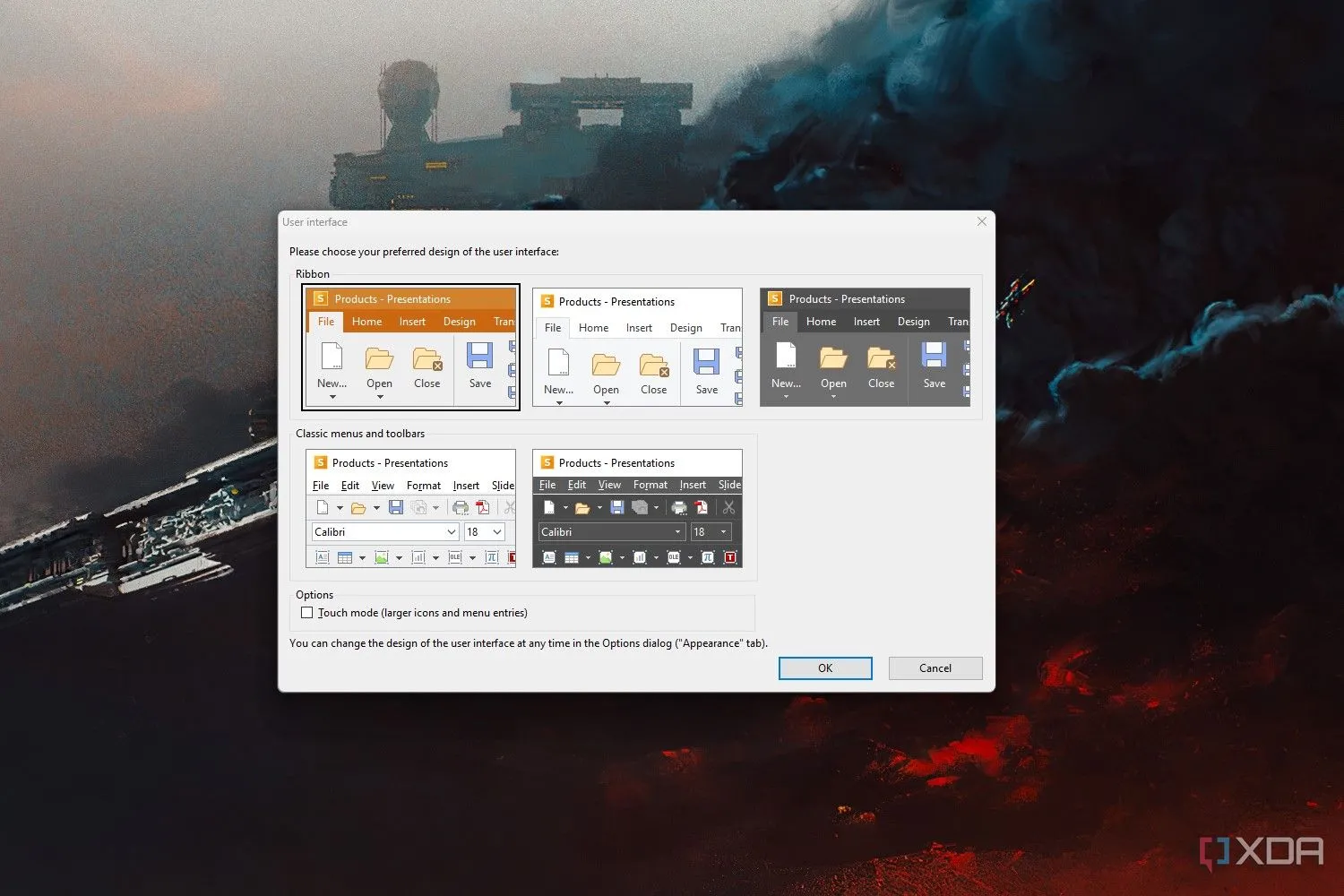The height and width of the screenshot is (896, 1344).
Task: Click the printer icon in the dark classic toolbar
Action: 679,508
